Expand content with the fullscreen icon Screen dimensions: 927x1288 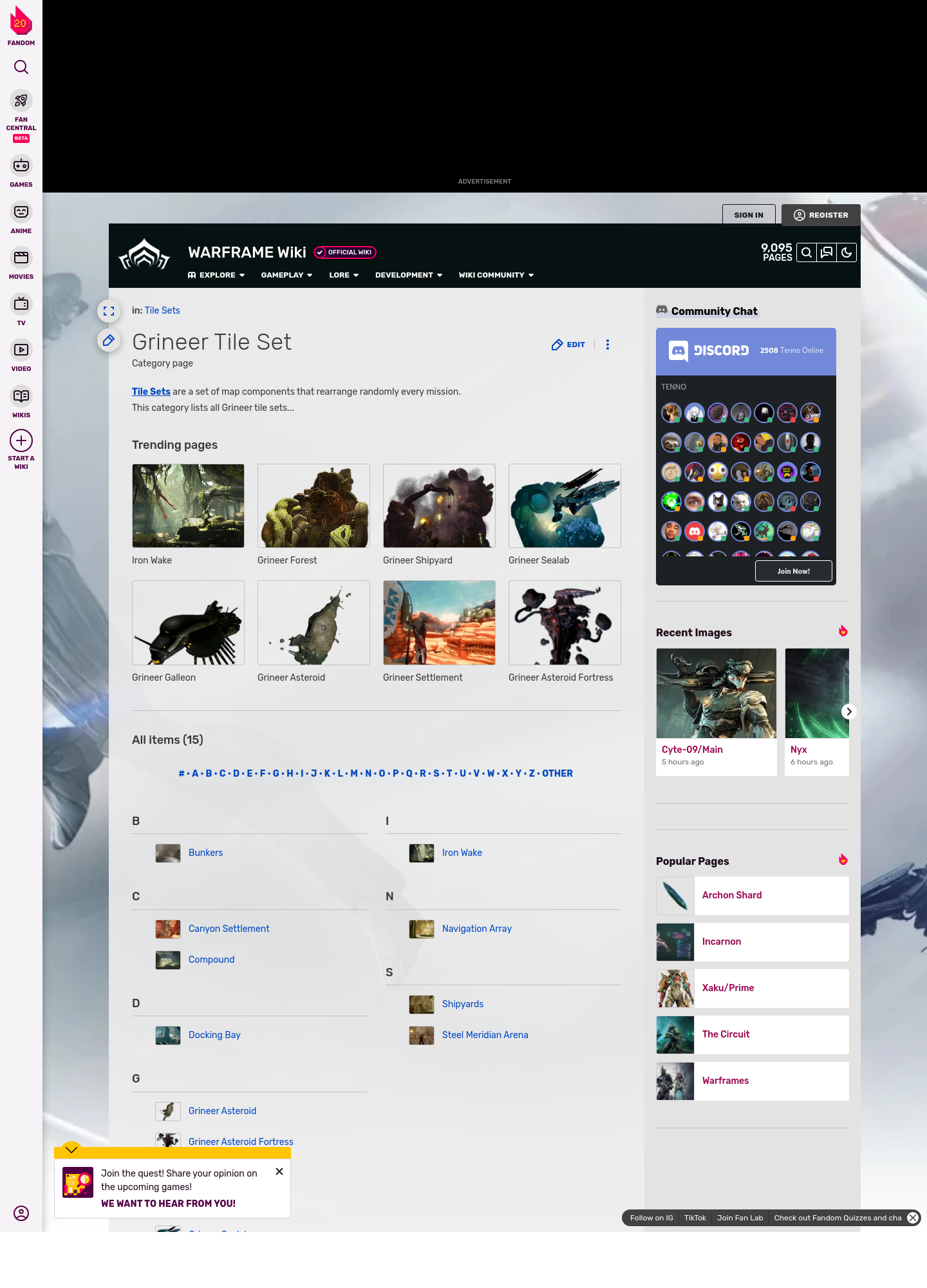[x=109, y=311]
